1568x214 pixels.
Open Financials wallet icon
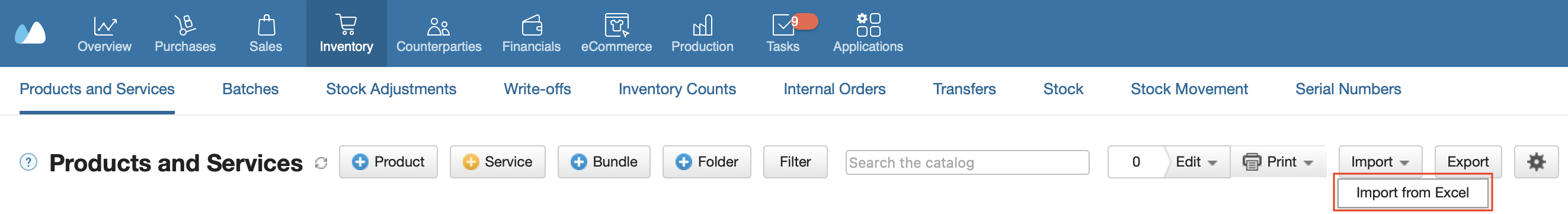click(x=532, y=25)
